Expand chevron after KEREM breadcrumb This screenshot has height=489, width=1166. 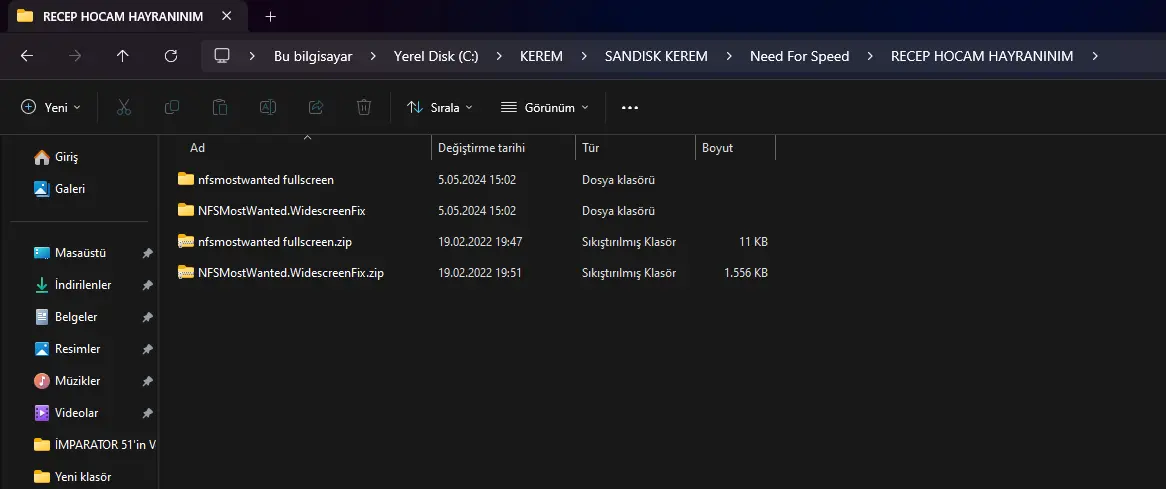(x=584, y=56)
